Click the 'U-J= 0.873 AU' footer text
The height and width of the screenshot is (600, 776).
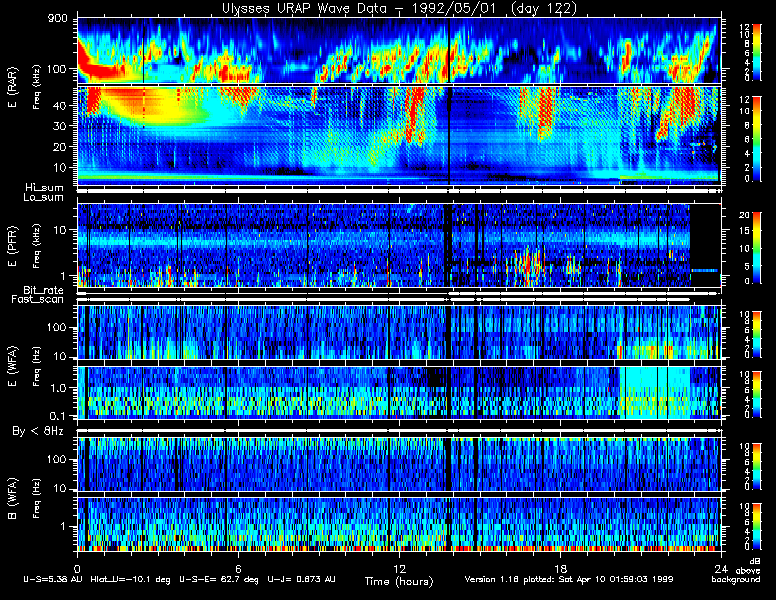pos(301,579)
